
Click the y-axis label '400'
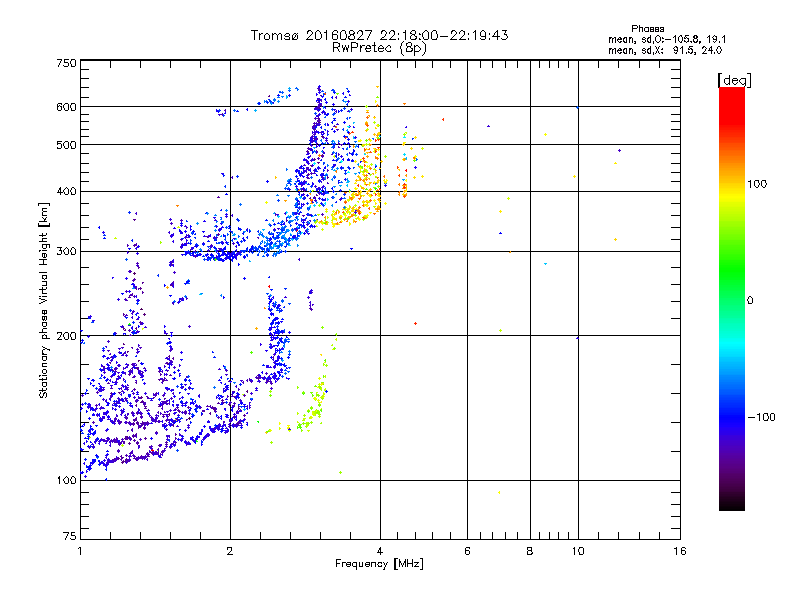point(67,192)
